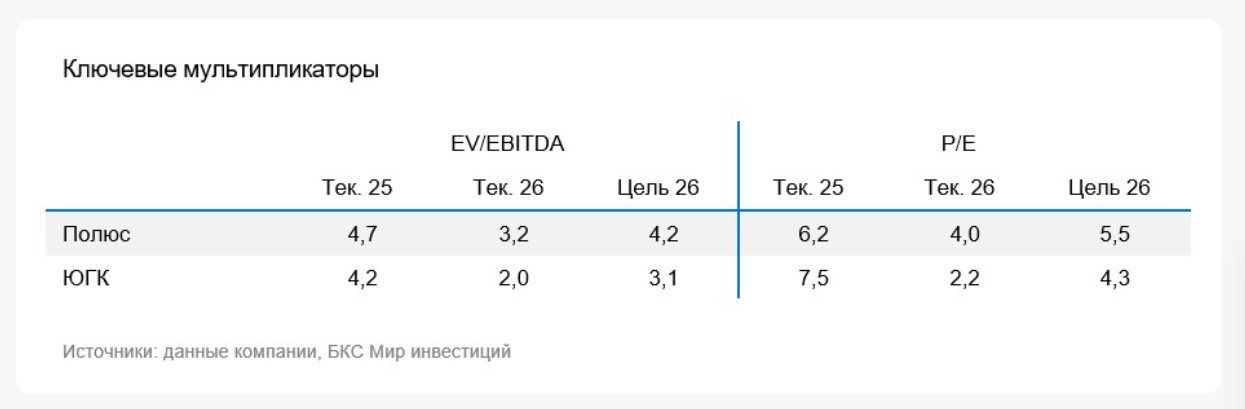The width and height of the screenshot is (1245, 409).
Task: Click "Тек. 25" header under P/E
Action: (x=808, y=188)
